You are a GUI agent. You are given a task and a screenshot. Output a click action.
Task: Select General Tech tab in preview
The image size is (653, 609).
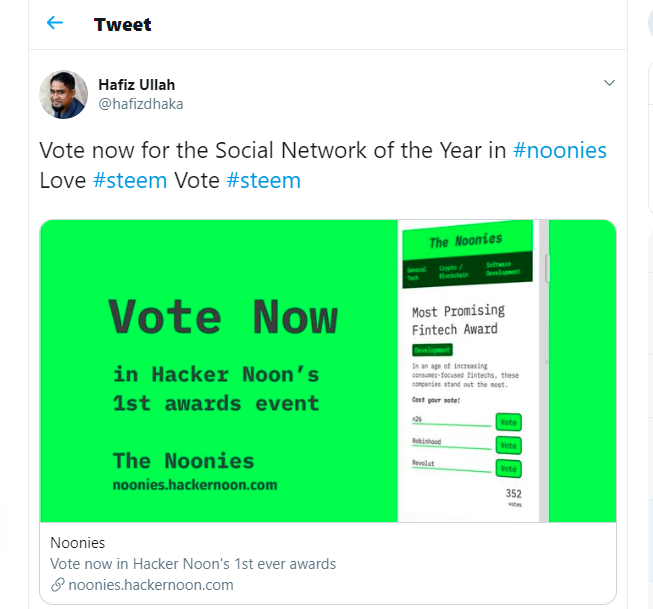[x=416, y=274]
